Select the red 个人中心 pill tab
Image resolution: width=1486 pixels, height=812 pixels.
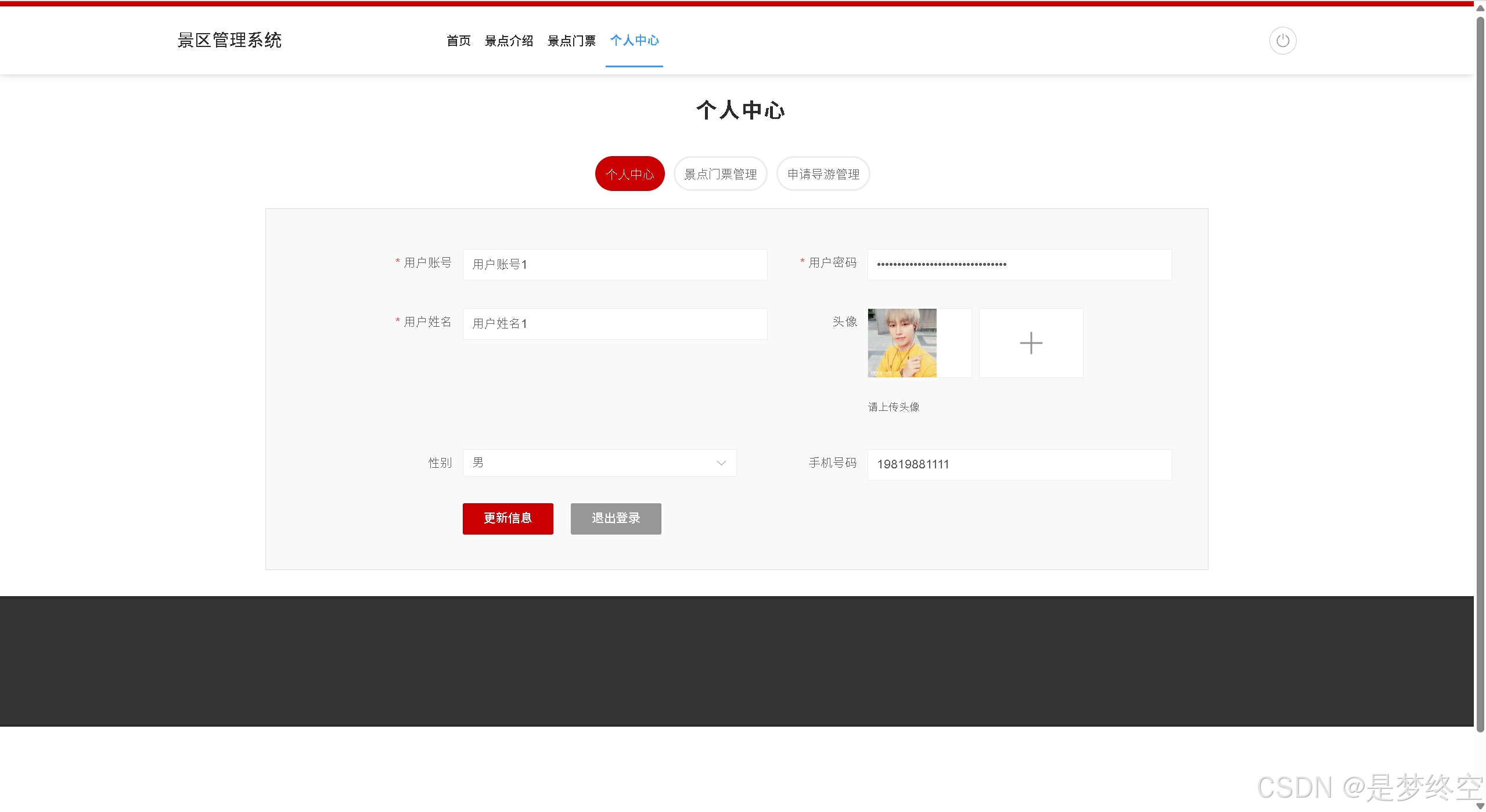tap(629, 174)
